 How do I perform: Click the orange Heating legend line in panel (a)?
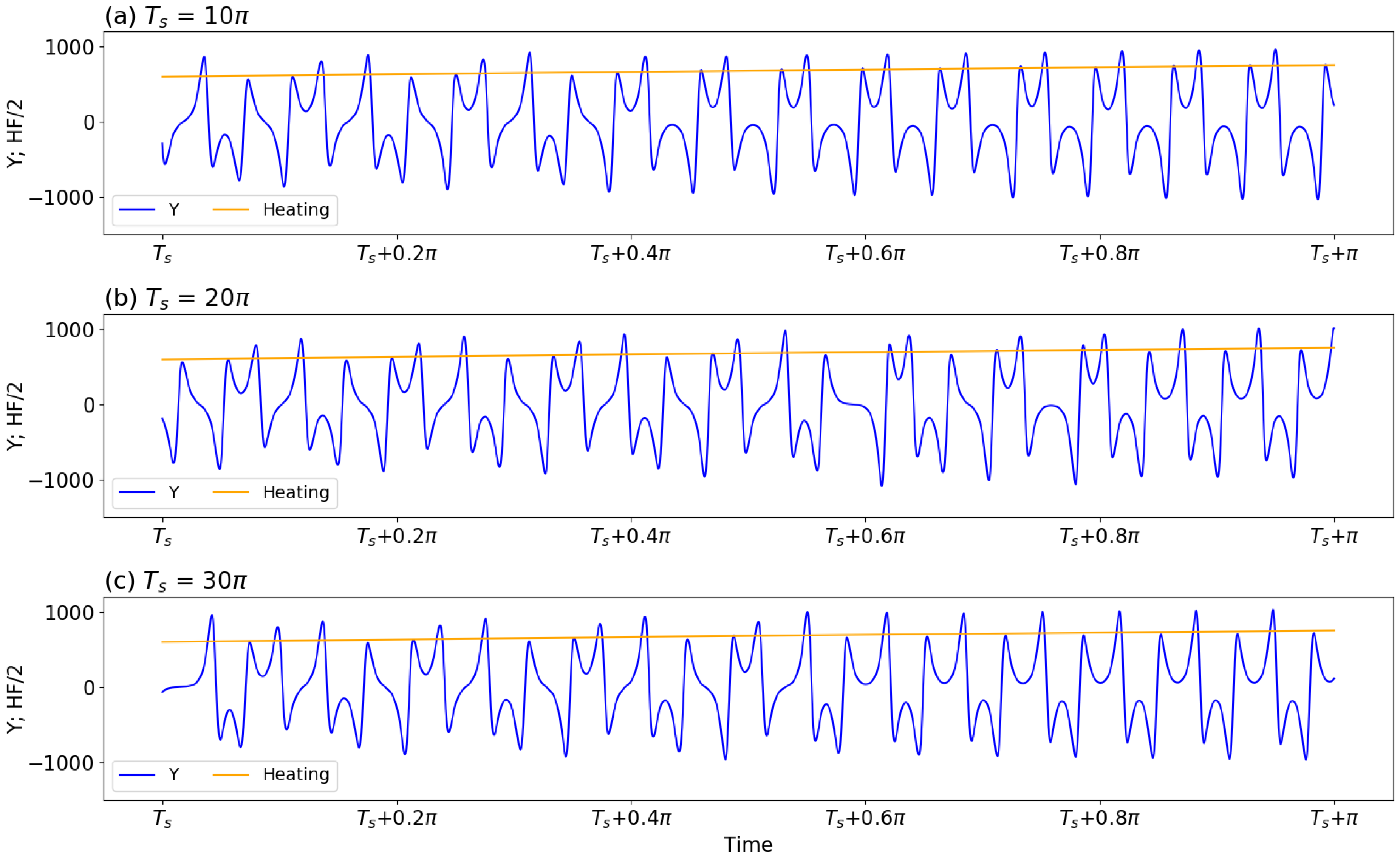click(230, 210)
